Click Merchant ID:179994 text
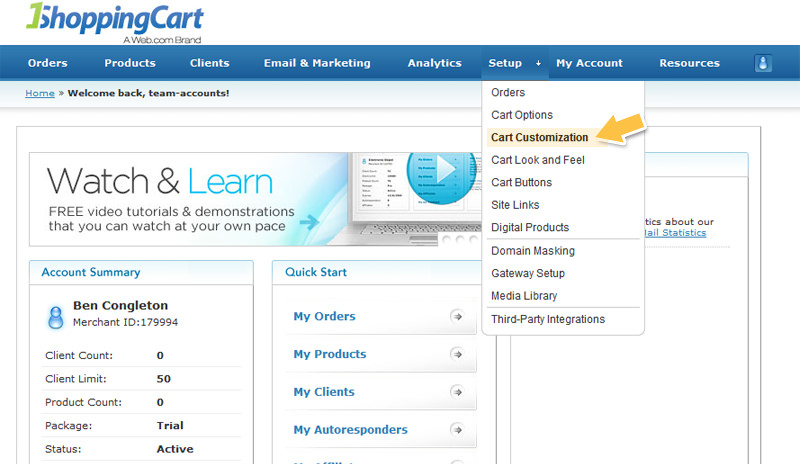Image resolution: width=800 pixels, height=464 pixels. click(x=126, y=323)
